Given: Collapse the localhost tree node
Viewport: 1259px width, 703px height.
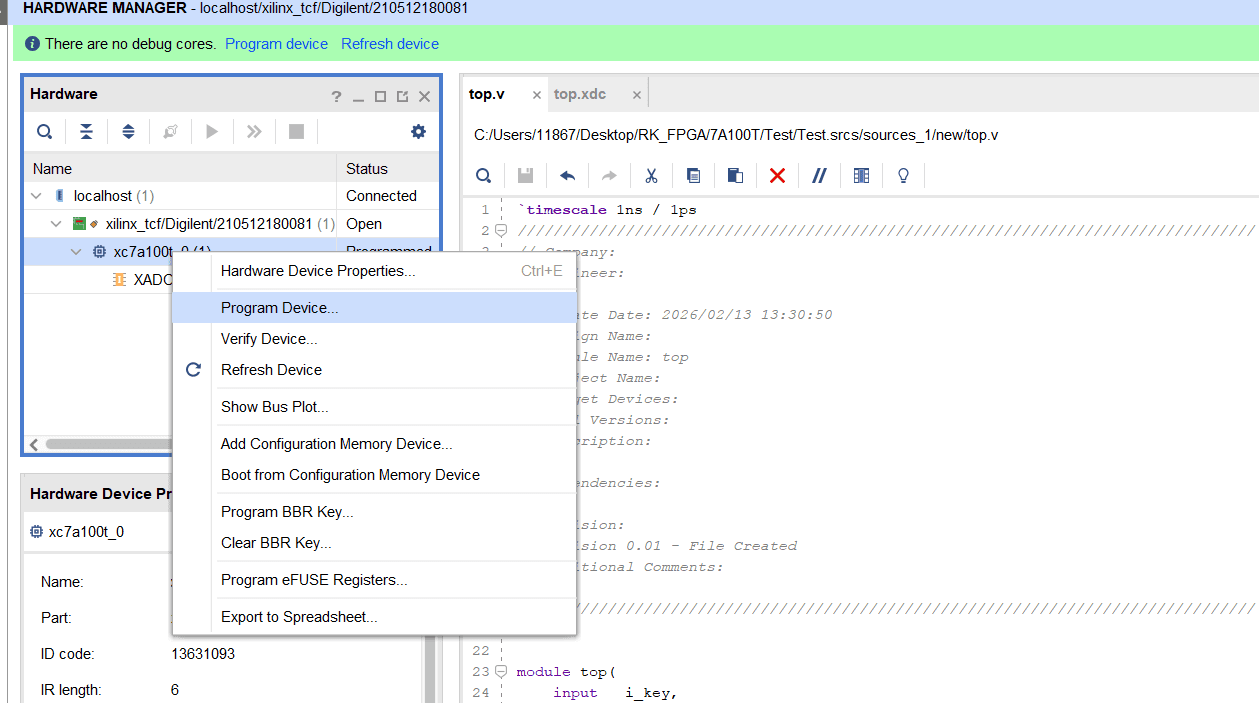Looking at the screenshot, I should click(x=37, y=196).
